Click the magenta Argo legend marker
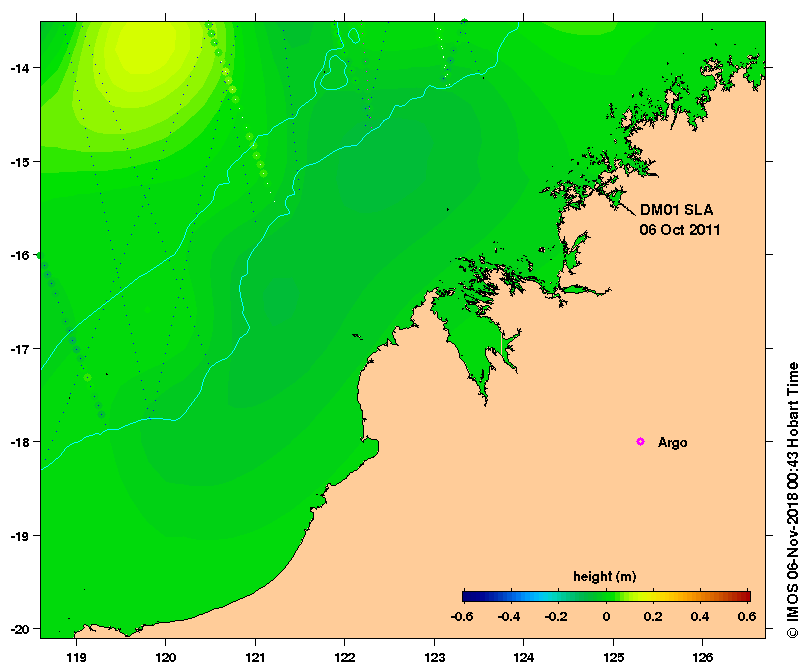Screen dimensions: 809x672 [640, 441]
